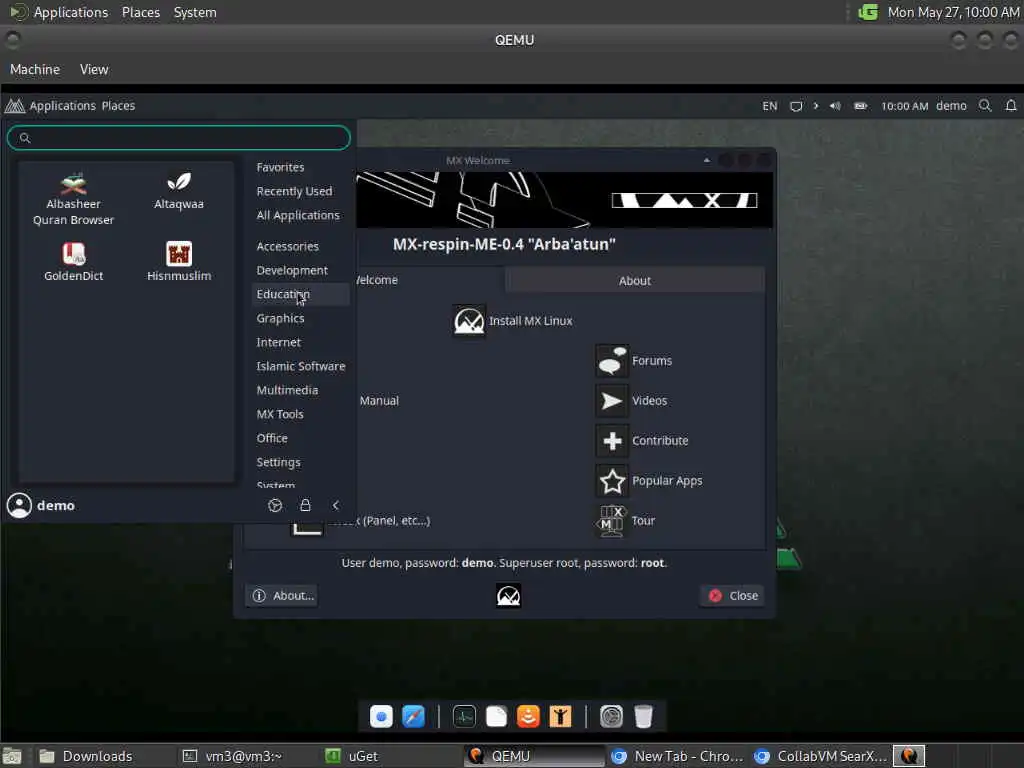Open Hisnmuslim application
The height and width of the screenshot is (768, 1024).
[x=178, y=261]
